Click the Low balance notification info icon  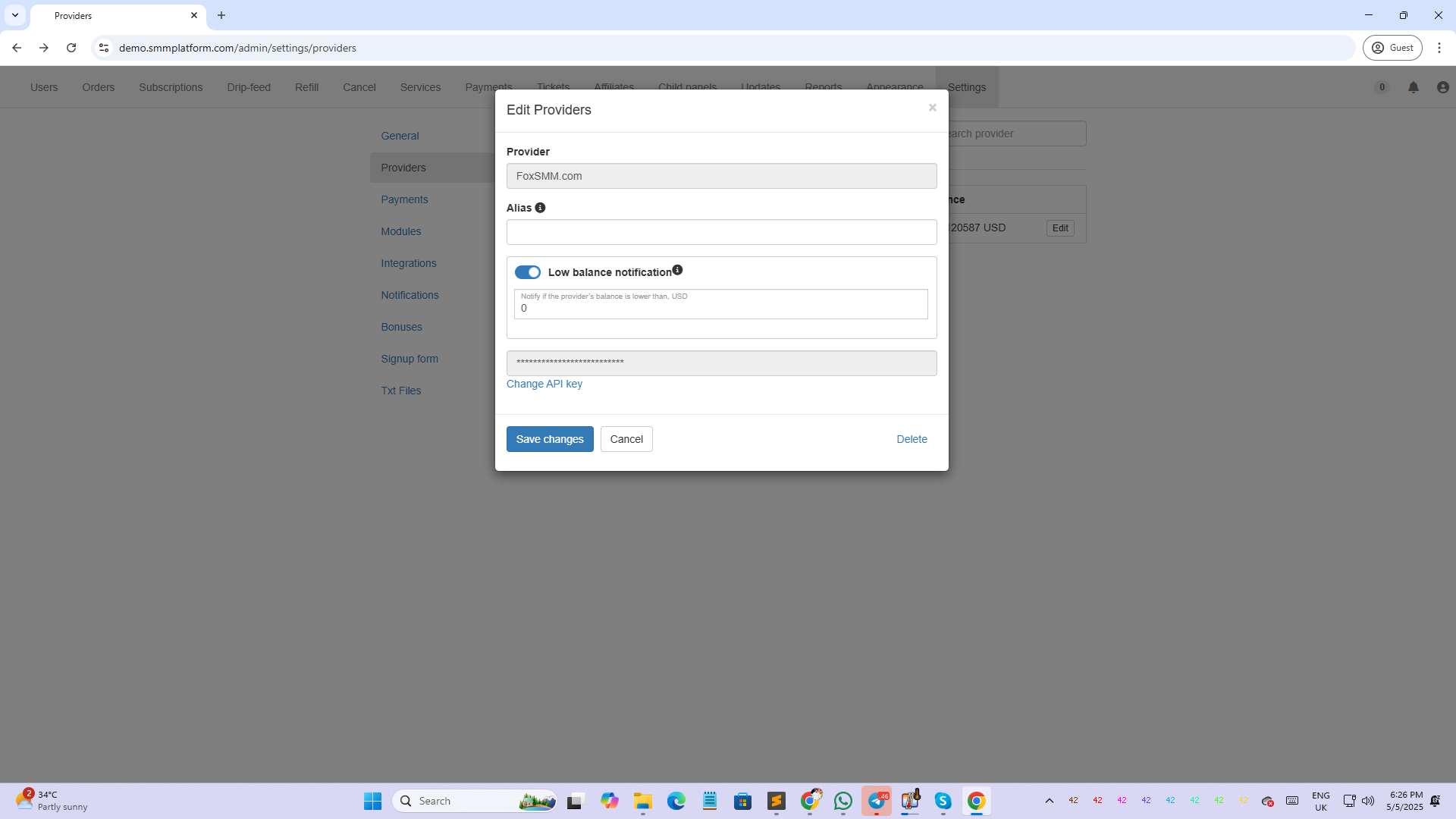coord(677,270)
